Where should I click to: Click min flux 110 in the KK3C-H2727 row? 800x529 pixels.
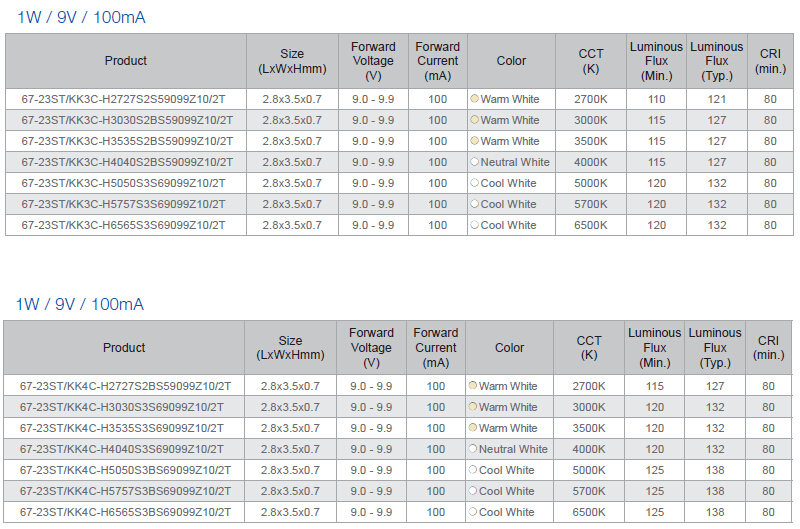(x=656, y=99)
